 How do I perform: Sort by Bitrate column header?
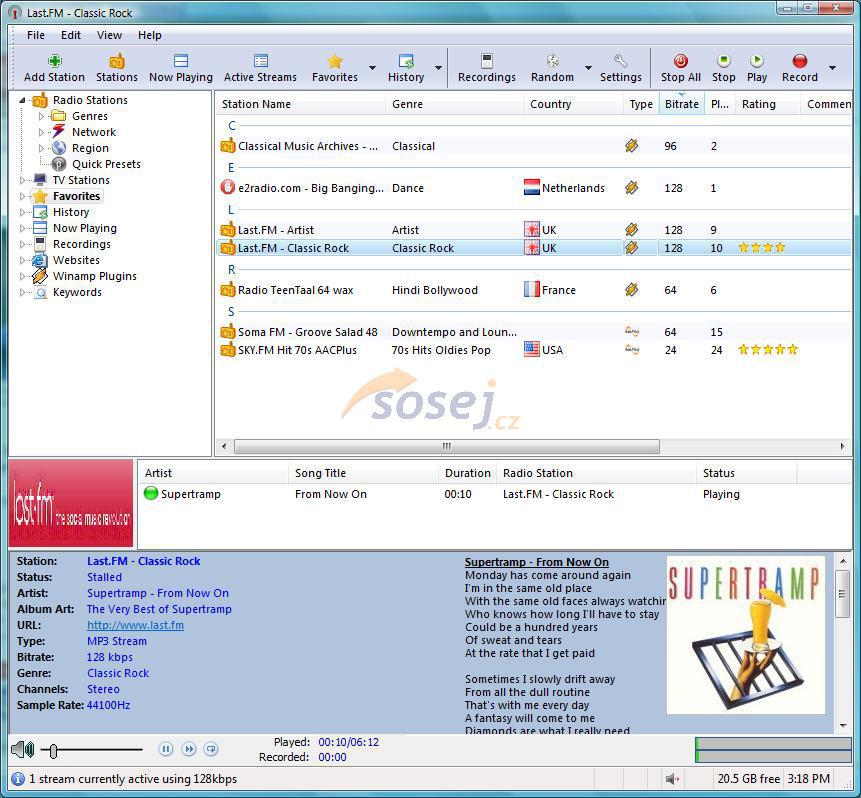coord(681,104)
